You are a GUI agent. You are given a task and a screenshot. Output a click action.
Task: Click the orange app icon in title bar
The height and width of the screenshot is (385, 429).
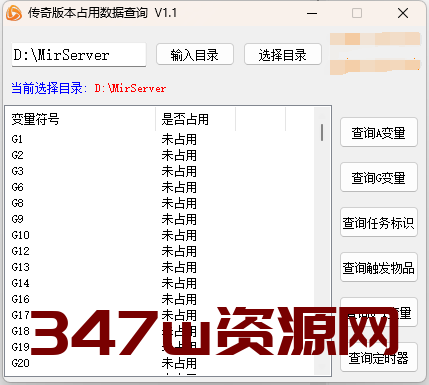(14, 13)
